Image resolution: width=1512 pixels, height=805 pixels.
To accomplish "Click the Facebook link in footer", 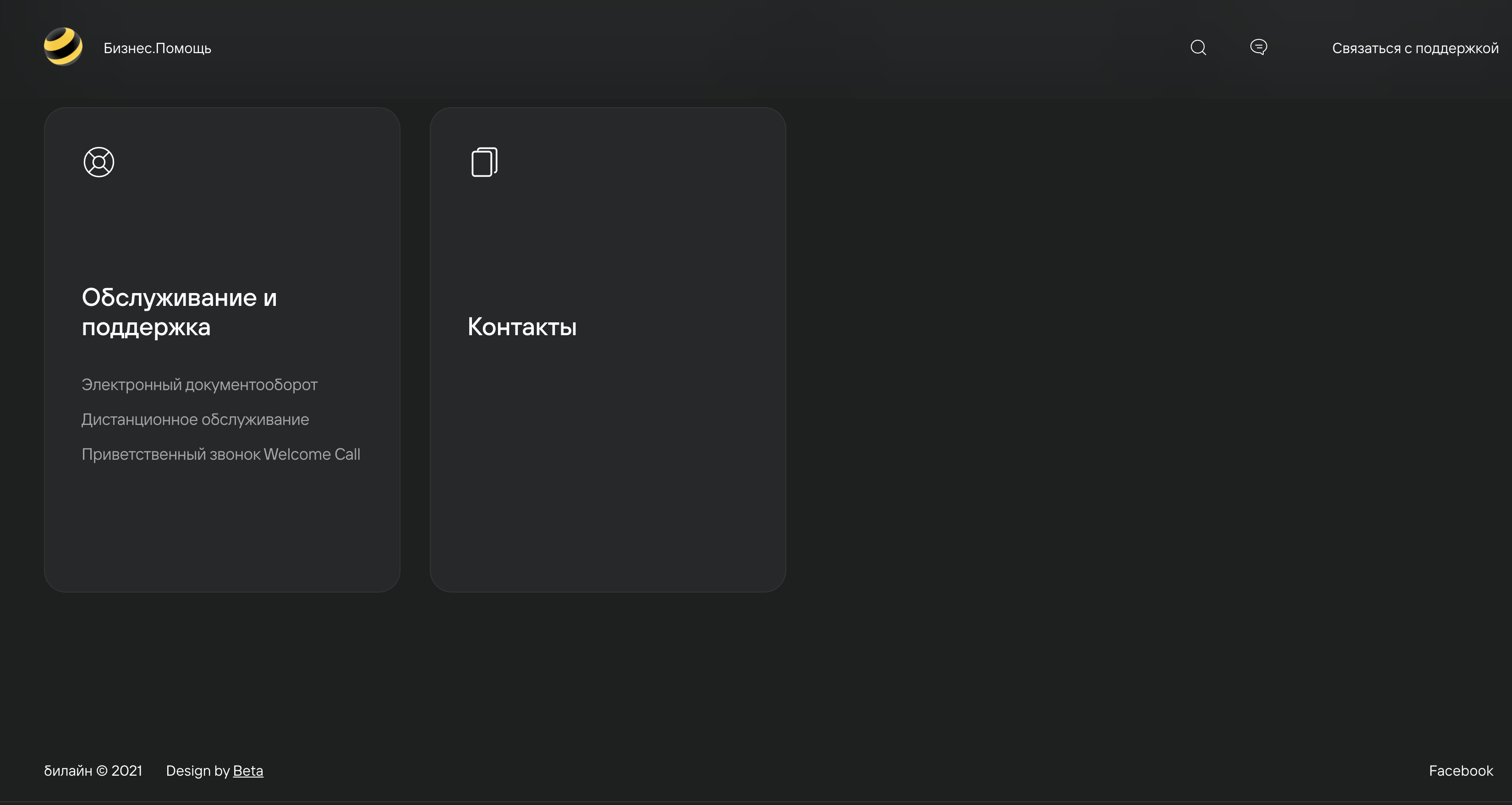I will 1461,770.
